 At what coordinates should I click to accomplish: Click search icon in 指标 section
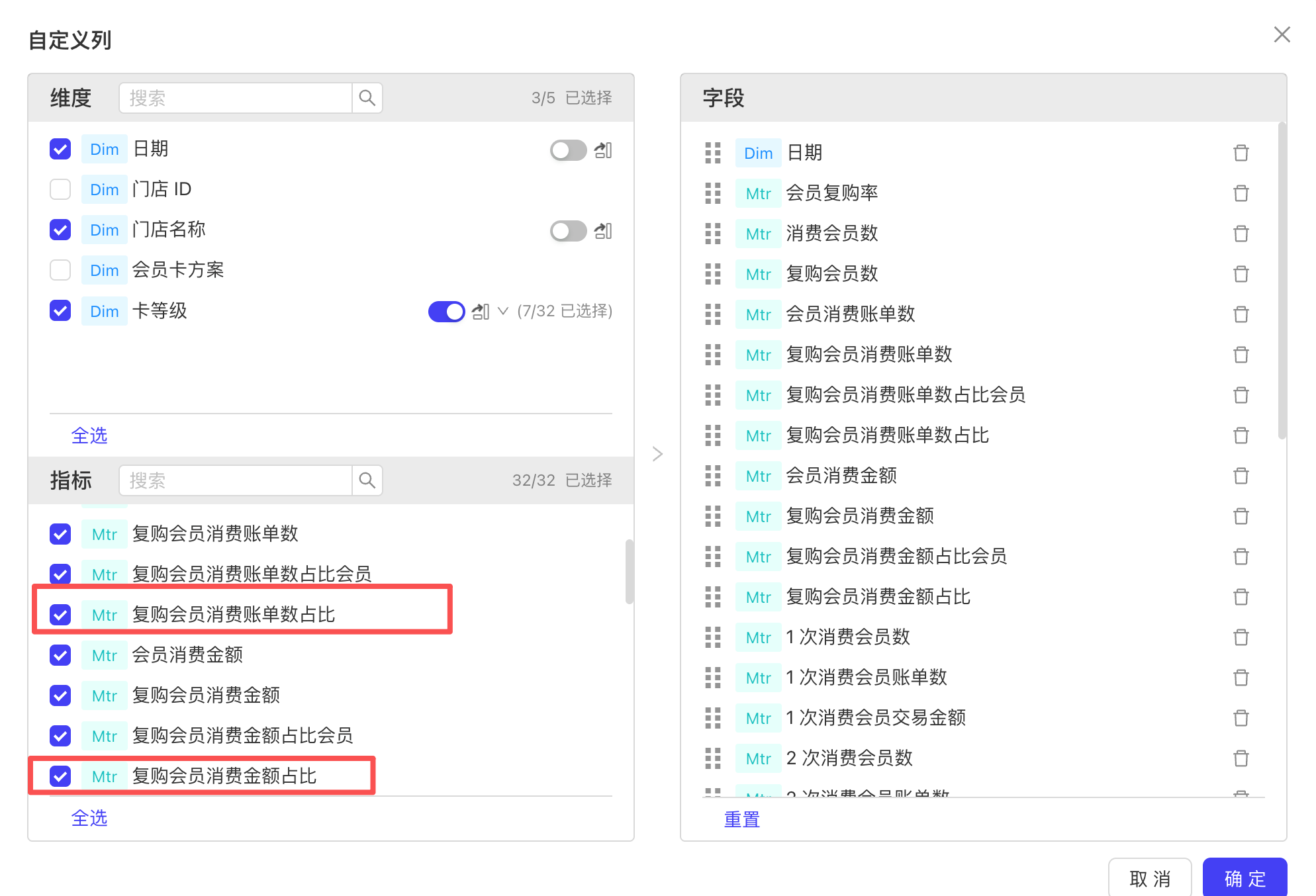coord(367,480)
